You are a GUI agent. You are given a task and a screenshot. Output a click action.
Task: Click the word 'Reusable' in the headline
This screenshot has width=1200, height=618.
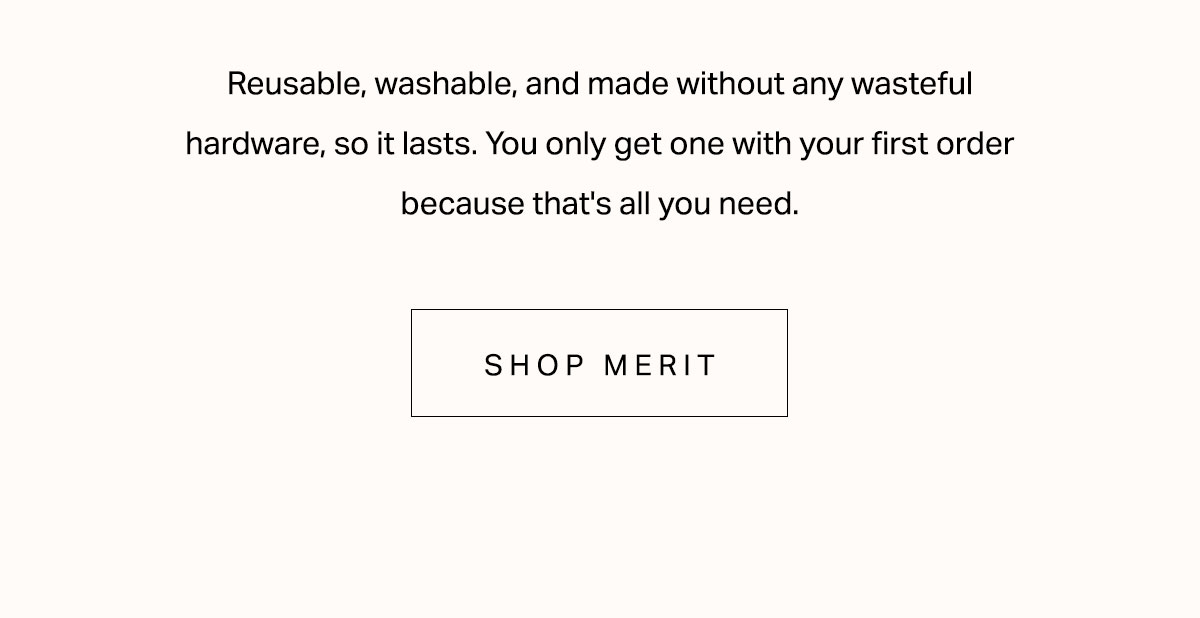point(292,84)
